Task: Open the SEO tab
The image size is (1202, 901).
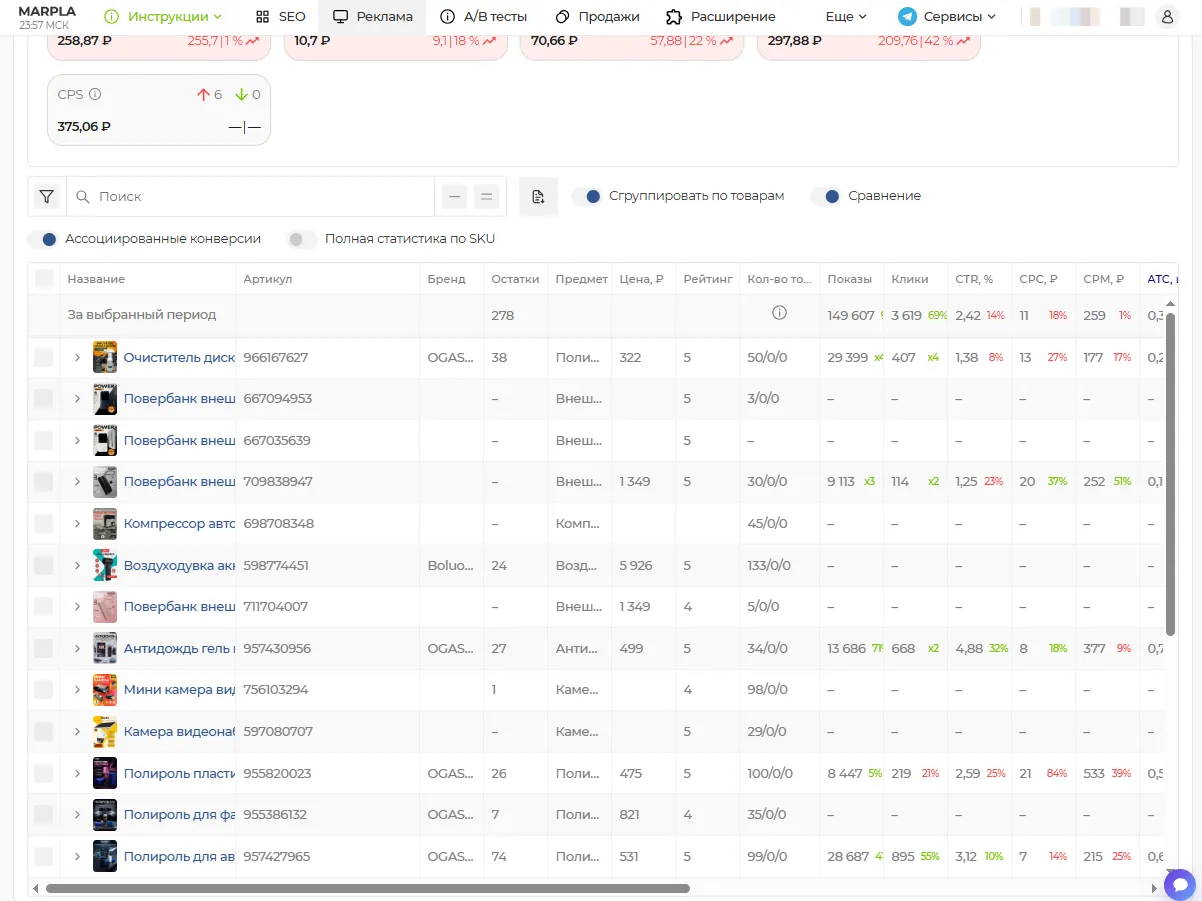Action: [280, 17]
